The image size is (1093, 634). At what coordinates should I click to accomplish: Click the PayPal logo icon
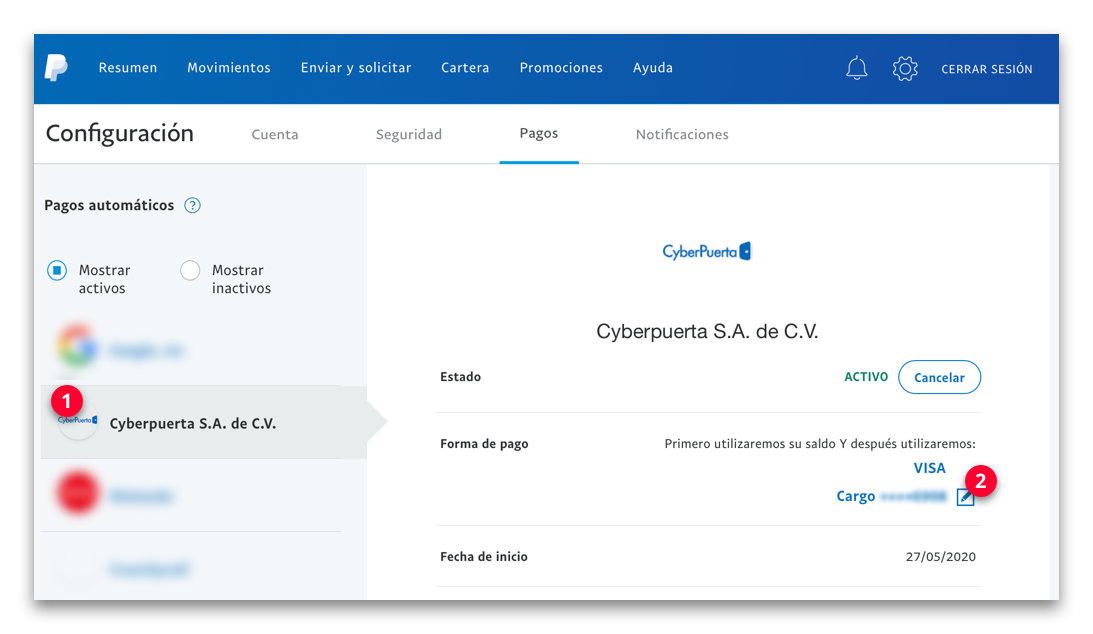pyautogui.click(x=56, y=68)
